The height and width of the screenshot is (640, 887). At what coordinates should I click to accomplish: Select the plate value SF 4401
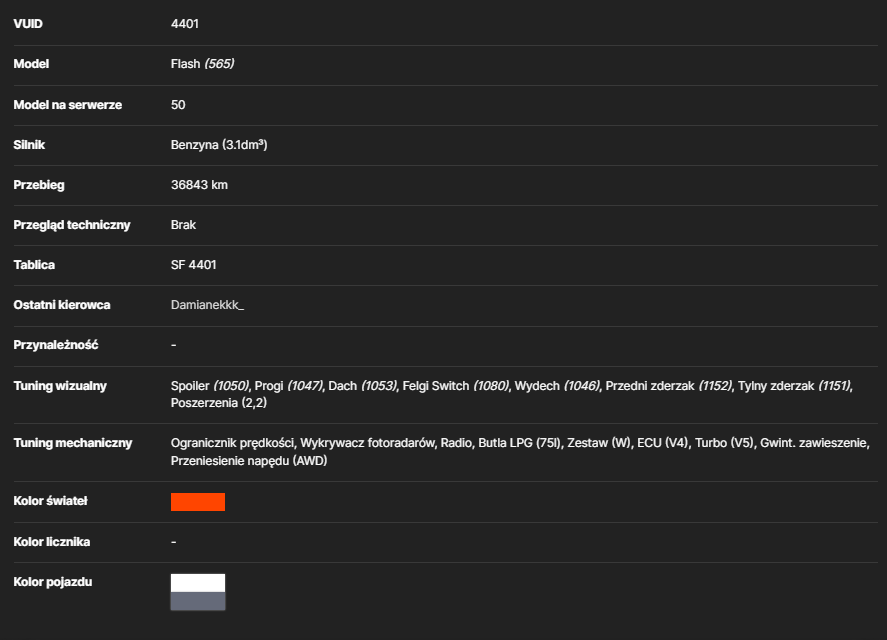(193, 265)
